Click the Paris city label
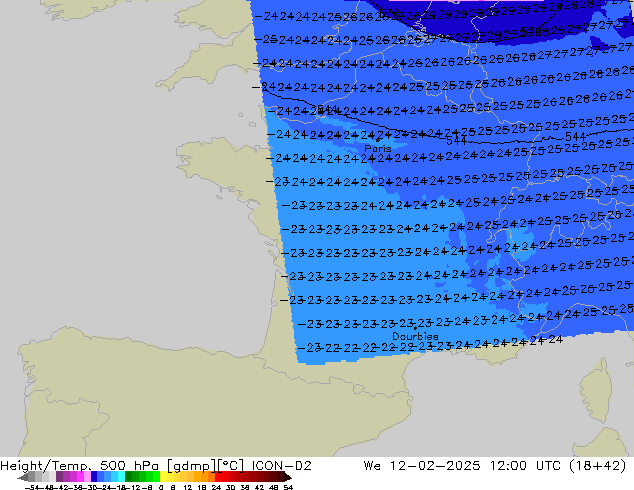The image size is (634, 490). pos(378,149)
